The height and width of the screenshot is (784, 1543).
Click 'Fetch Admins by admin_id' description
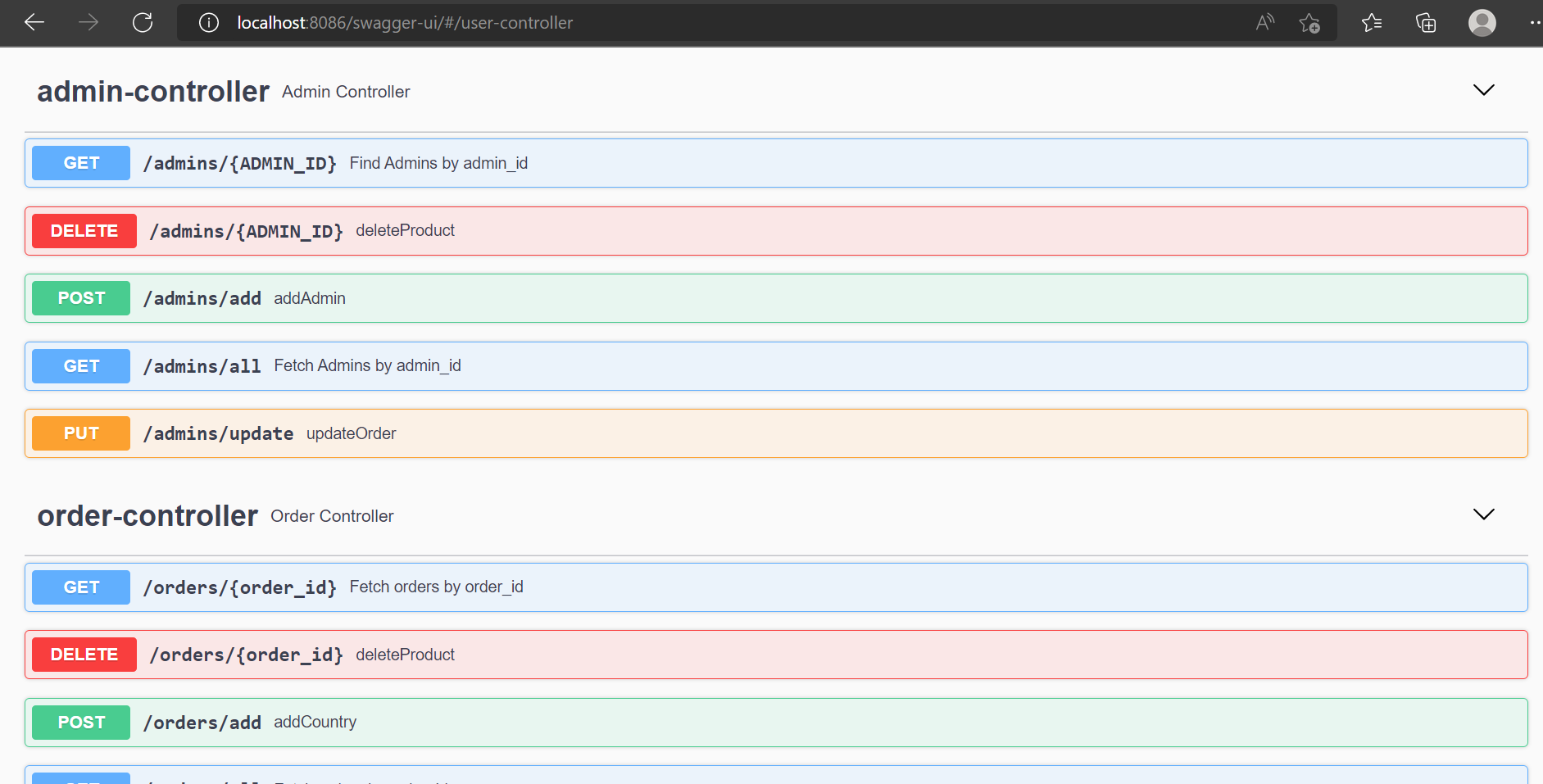coord(368,365)
